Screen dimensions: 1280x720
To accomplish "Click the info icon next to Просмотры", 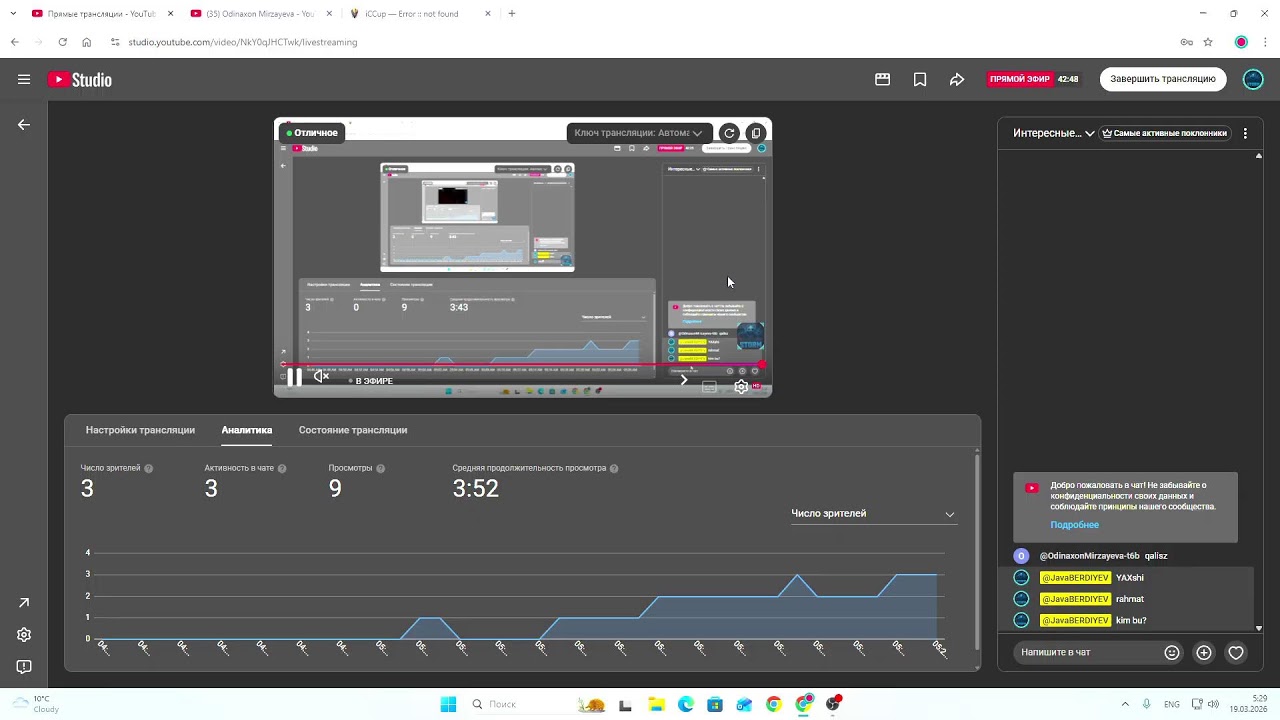I will (x=381, y=468).
